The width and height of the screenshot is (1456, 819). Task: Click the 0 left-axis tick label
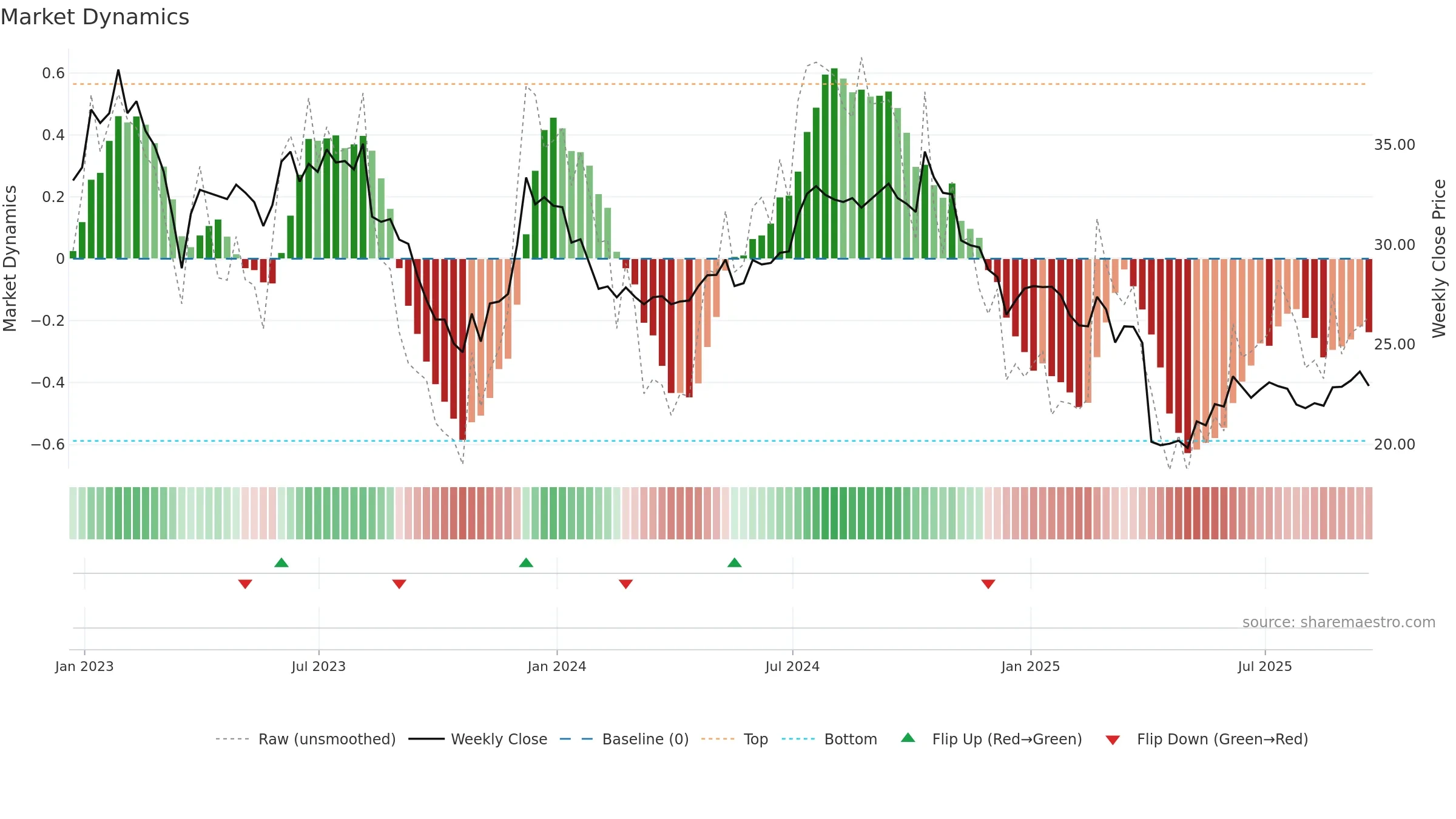click(60, 259)
